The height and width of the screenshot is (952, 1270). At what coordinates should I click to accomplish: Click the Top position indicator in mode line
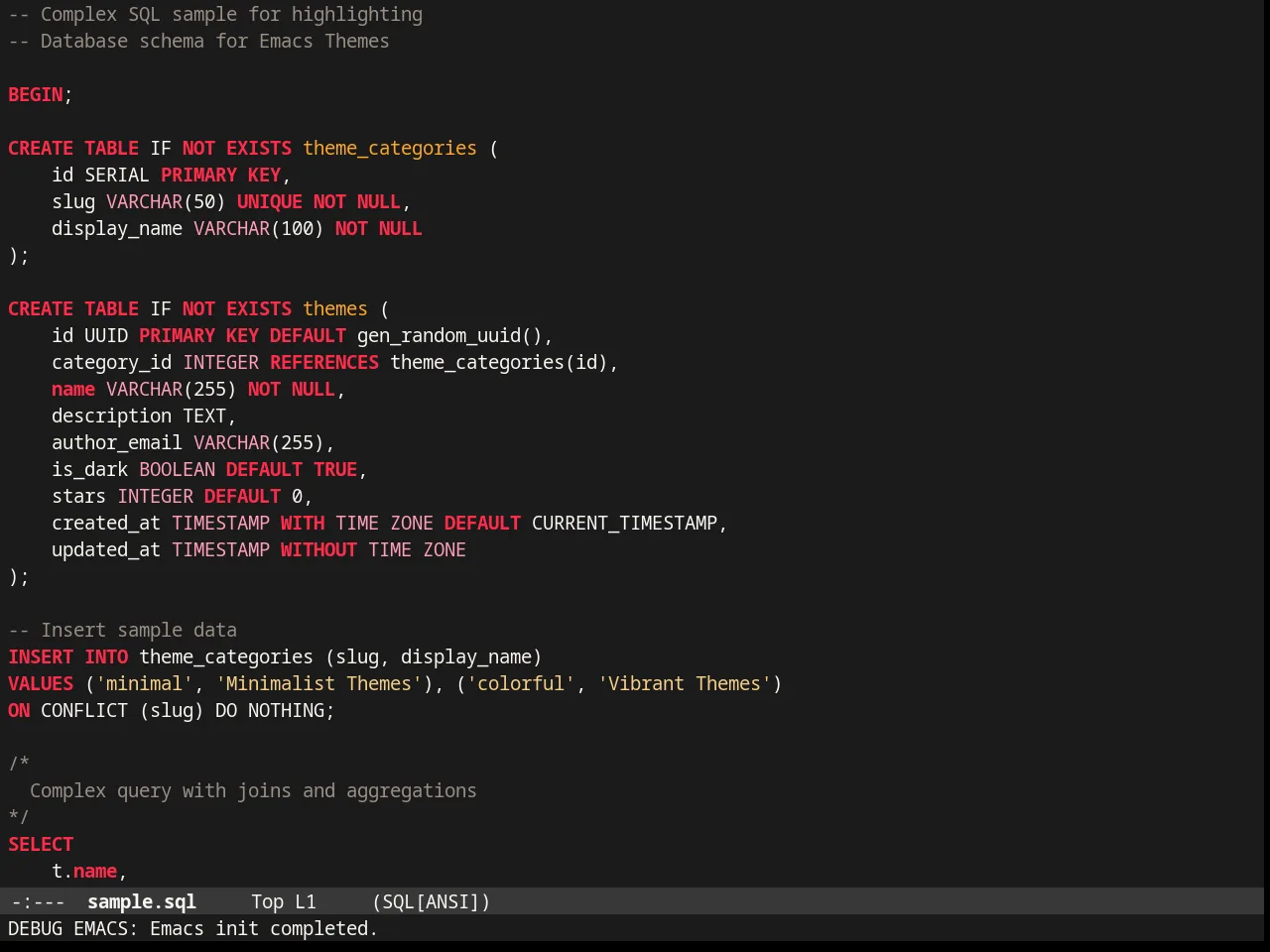tap(267, 901)
